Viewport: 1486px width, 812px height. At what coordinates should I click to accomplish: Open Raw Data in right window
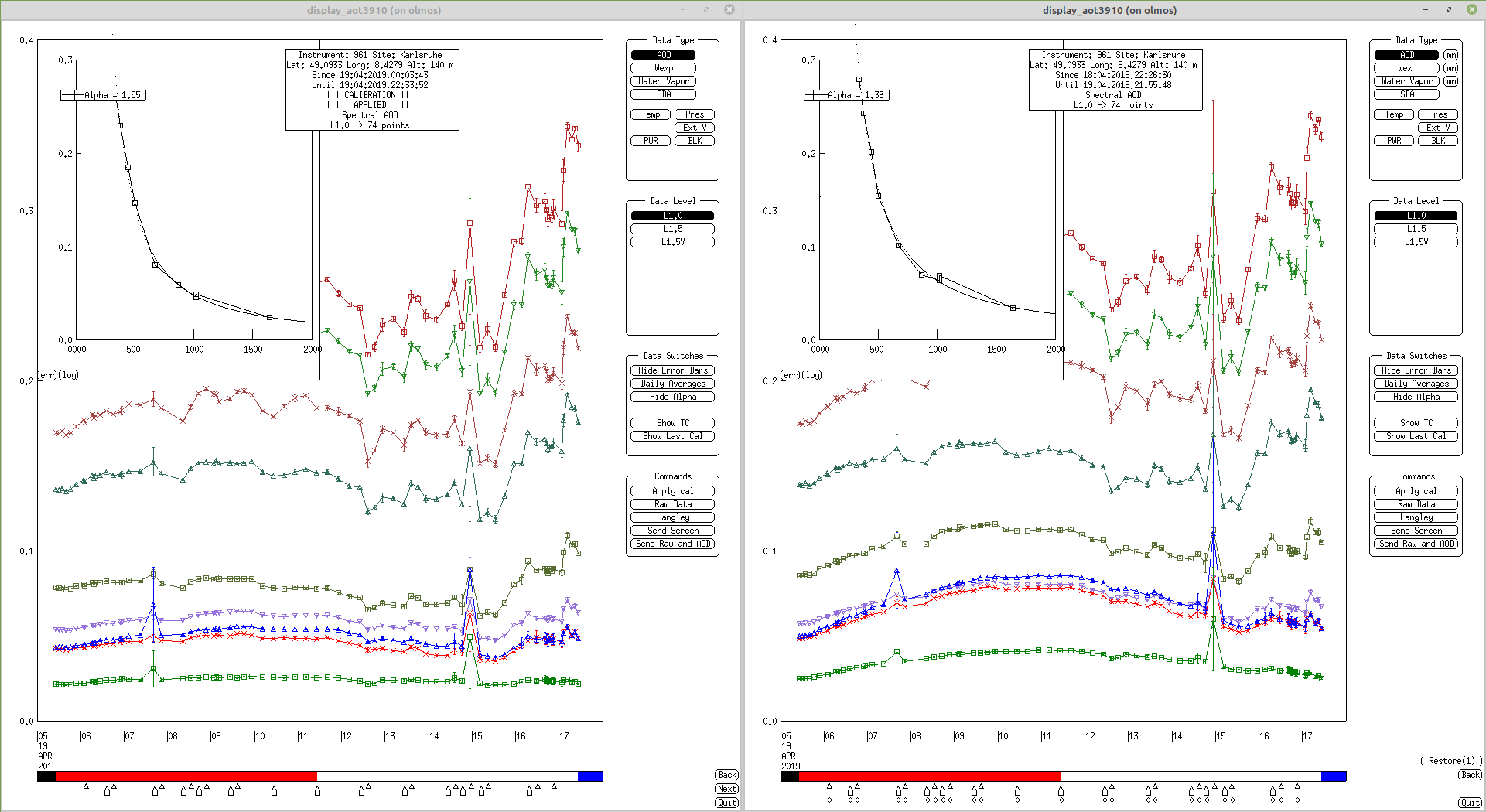(1416, 504)
